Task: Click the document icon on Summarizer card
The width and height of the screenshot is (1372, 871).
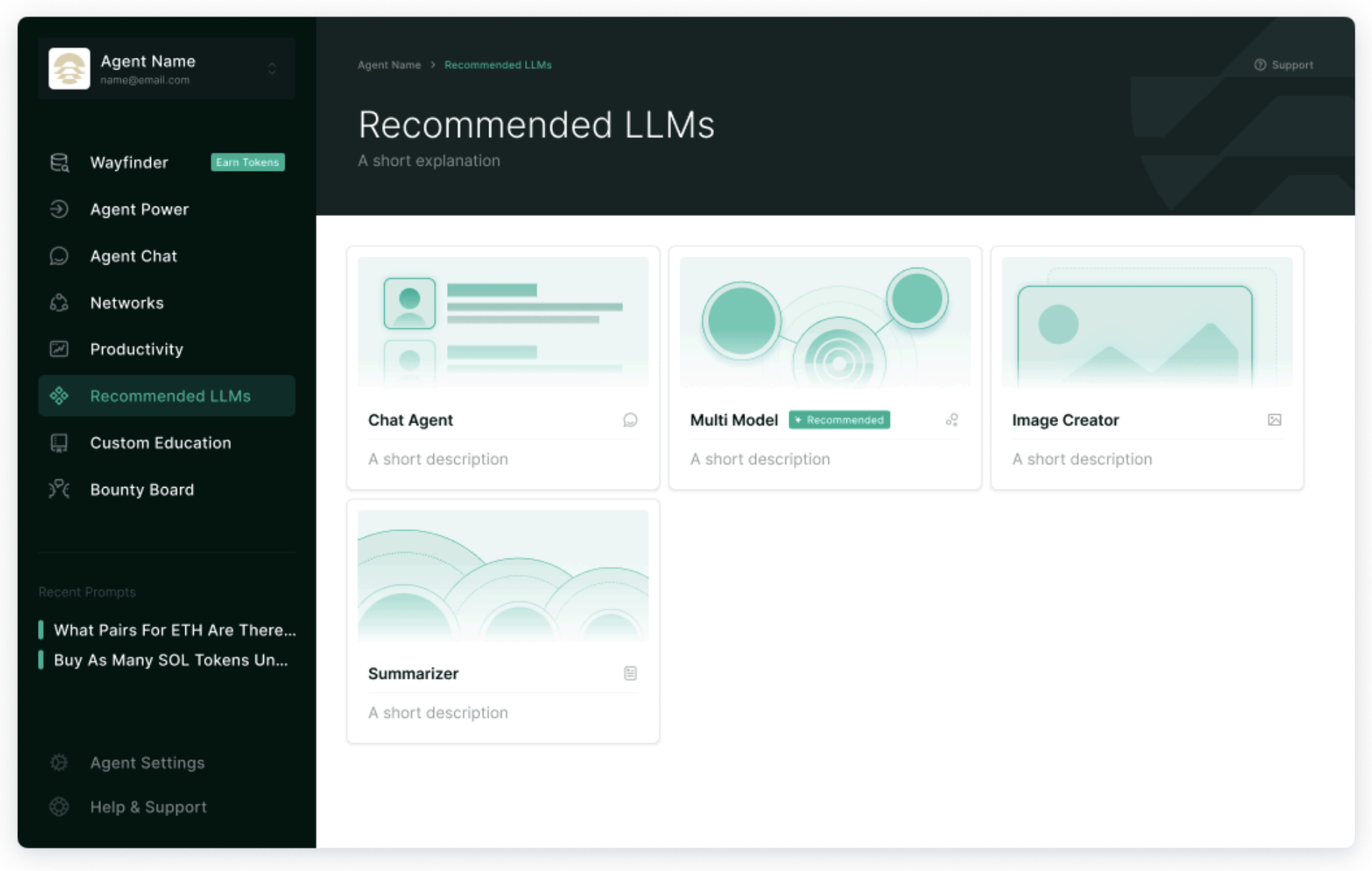Action: (x=630, y=673)
